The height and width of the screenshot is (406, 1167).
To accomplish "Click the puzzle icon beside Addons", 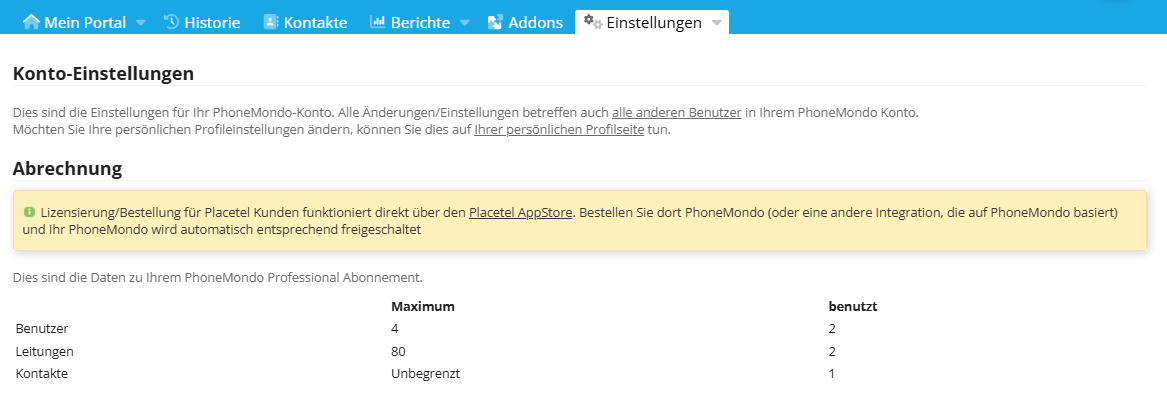I will click(495, 22).
